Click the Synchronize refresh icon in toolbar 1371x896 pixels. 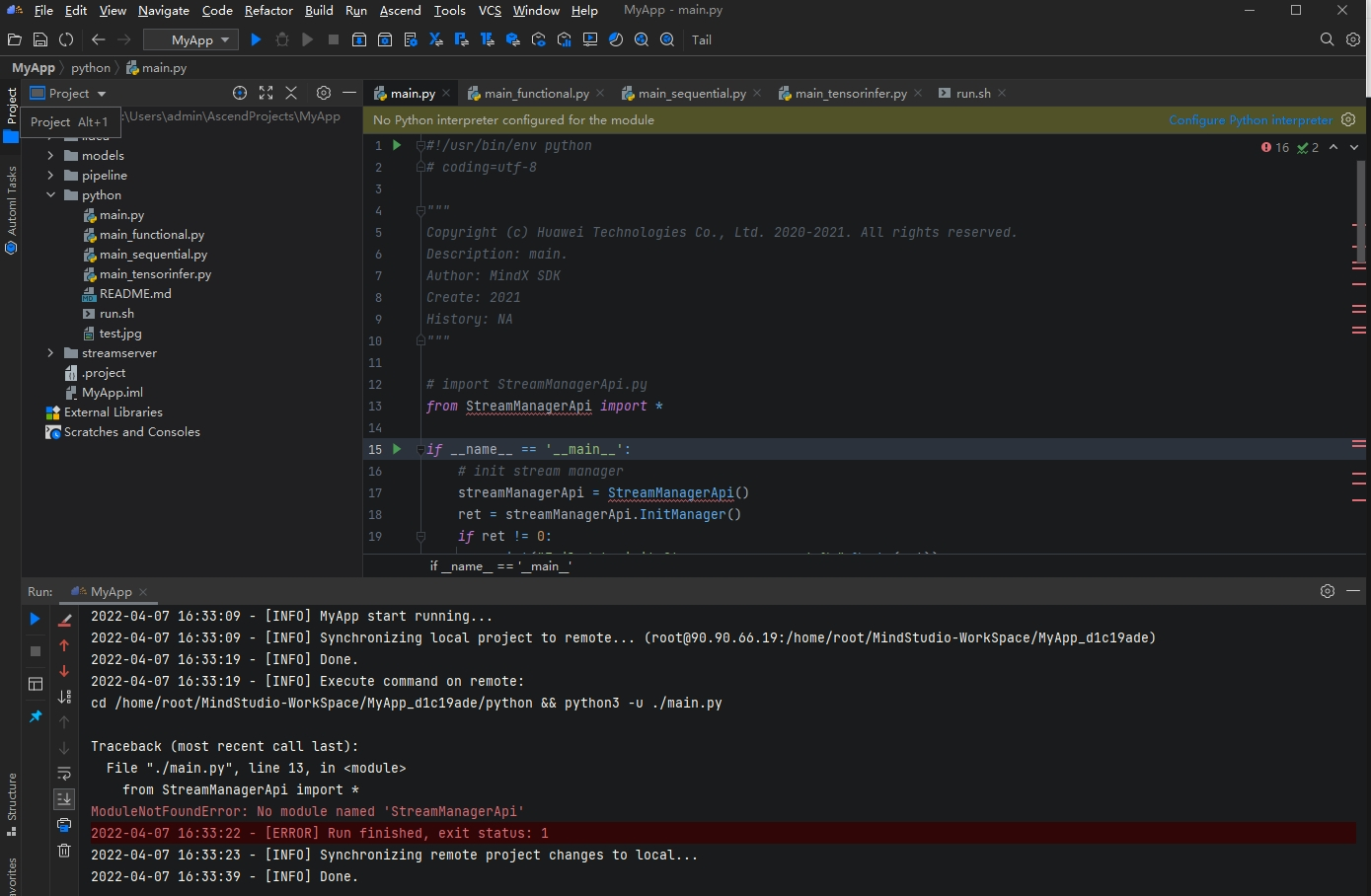click(x=66, y=39)
